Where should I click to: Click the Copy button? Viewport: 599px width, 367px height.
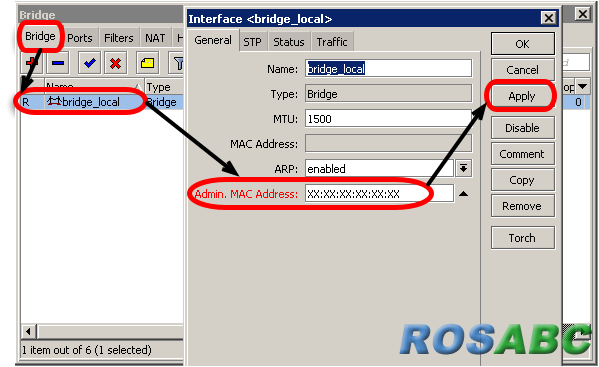pos(522,180)
